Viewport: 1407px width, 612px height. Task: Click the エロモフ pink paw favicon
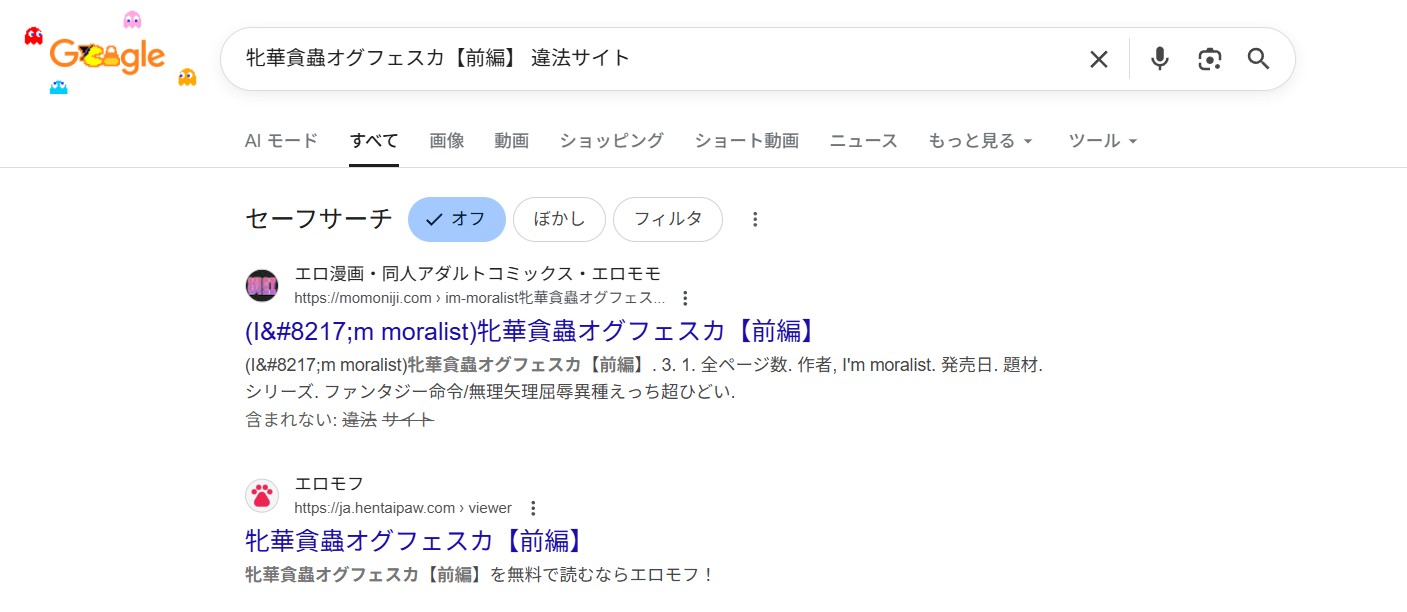pyautogui.click(x=262, y=495)
